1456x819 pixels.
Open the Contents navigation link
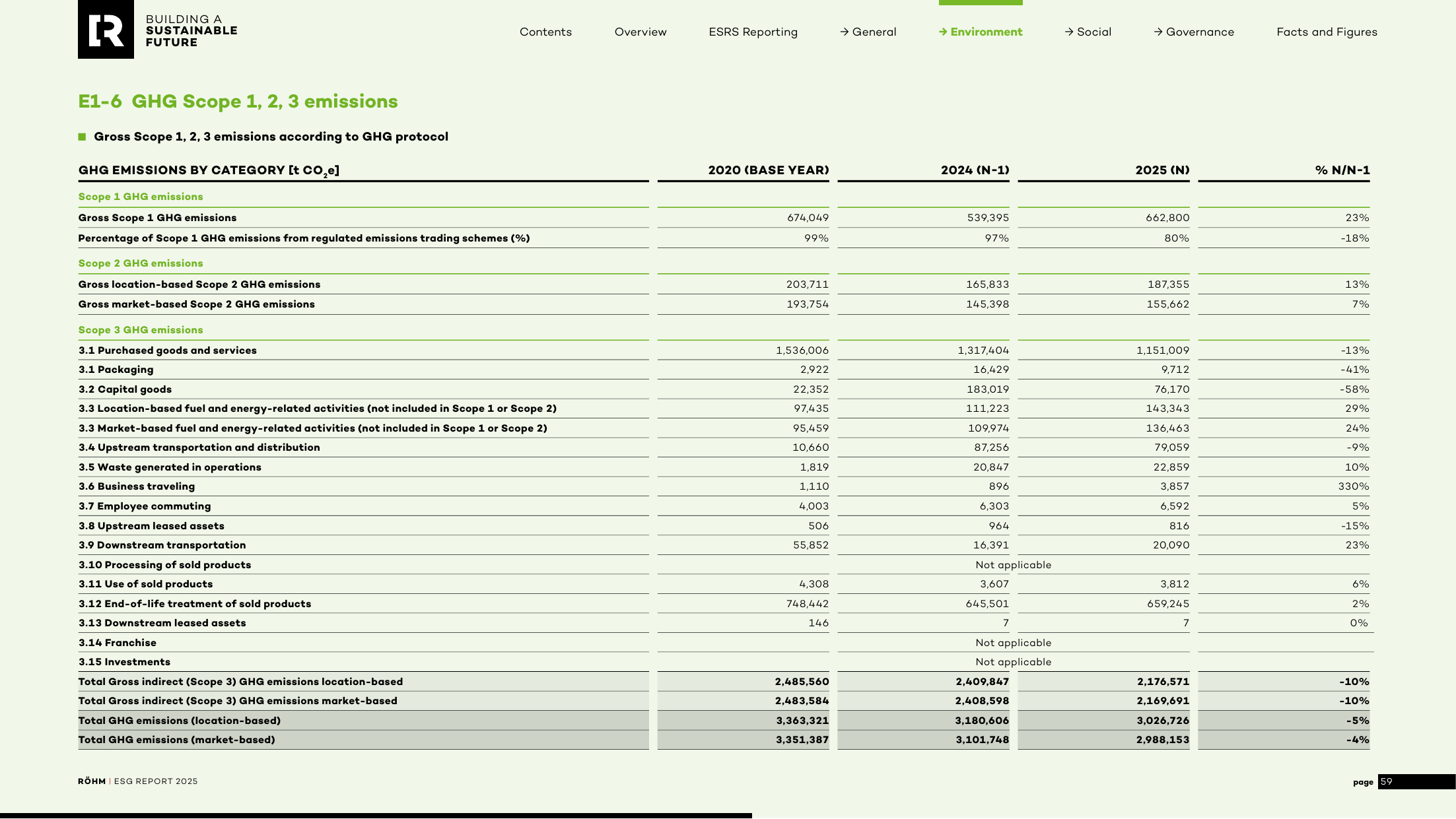pyautogui.click(x=545, y=32)
